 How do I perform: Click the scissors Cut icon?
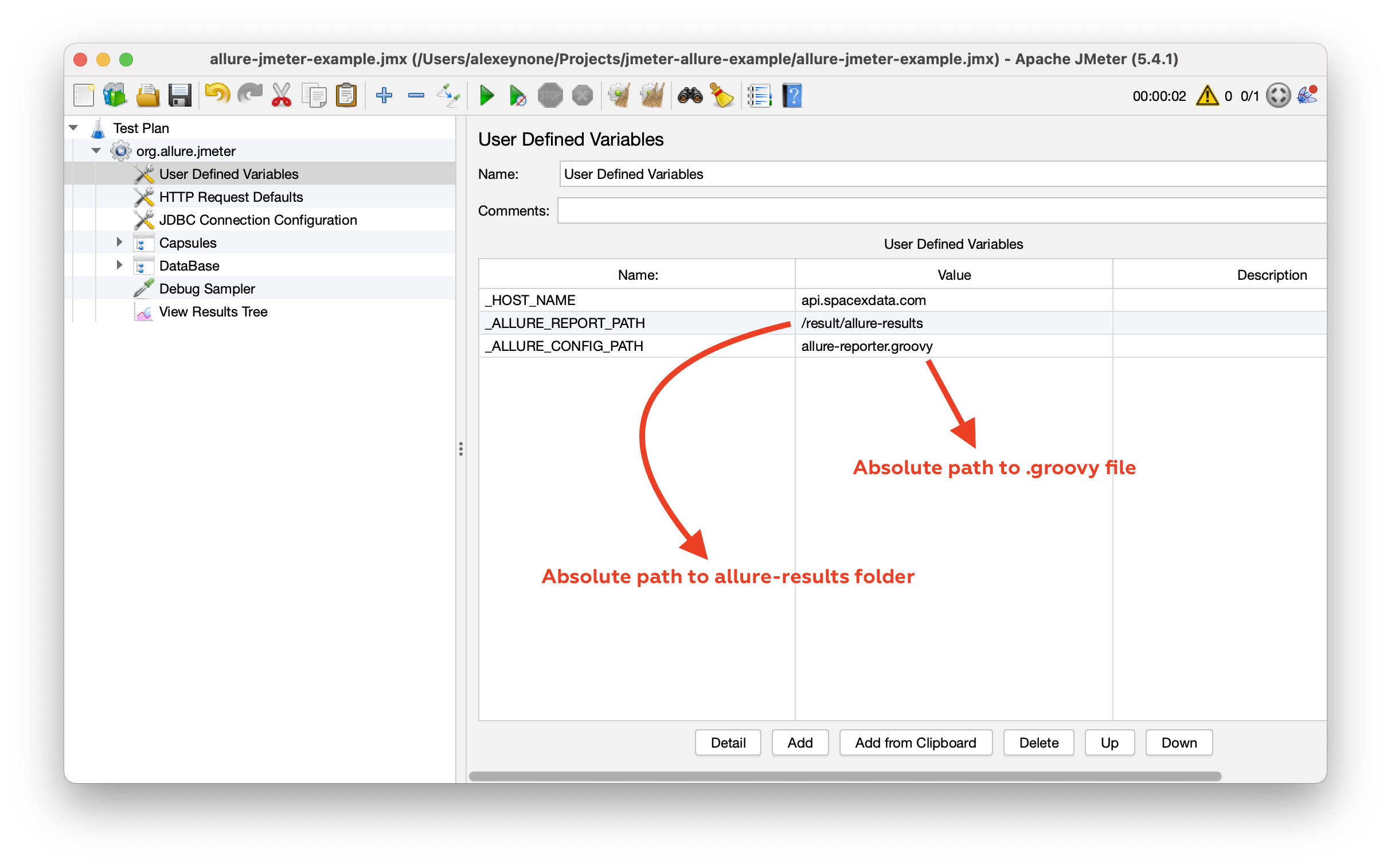282,95
